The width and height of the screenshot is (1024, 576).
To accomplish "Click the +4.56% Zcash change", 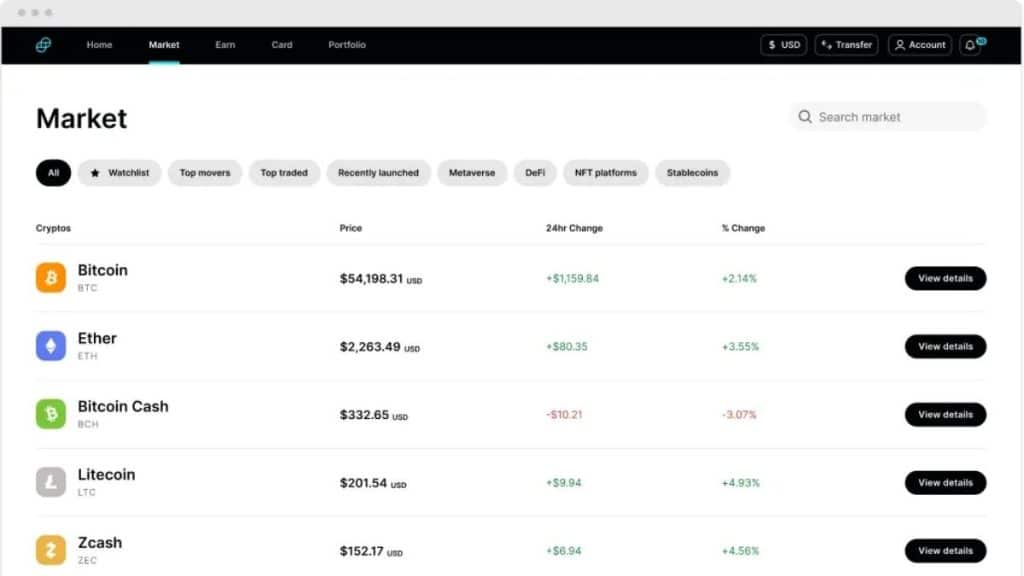I will point(741,551).
